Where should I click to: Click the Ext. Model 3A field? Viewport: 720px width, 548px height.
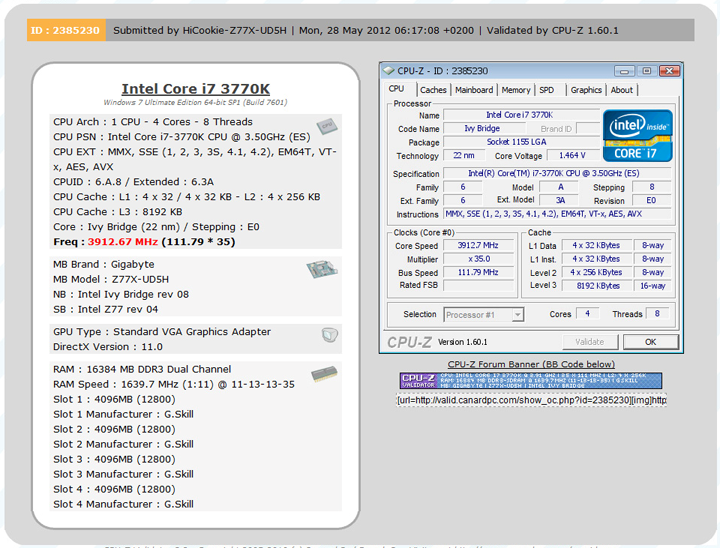click(x=560, y=200)
